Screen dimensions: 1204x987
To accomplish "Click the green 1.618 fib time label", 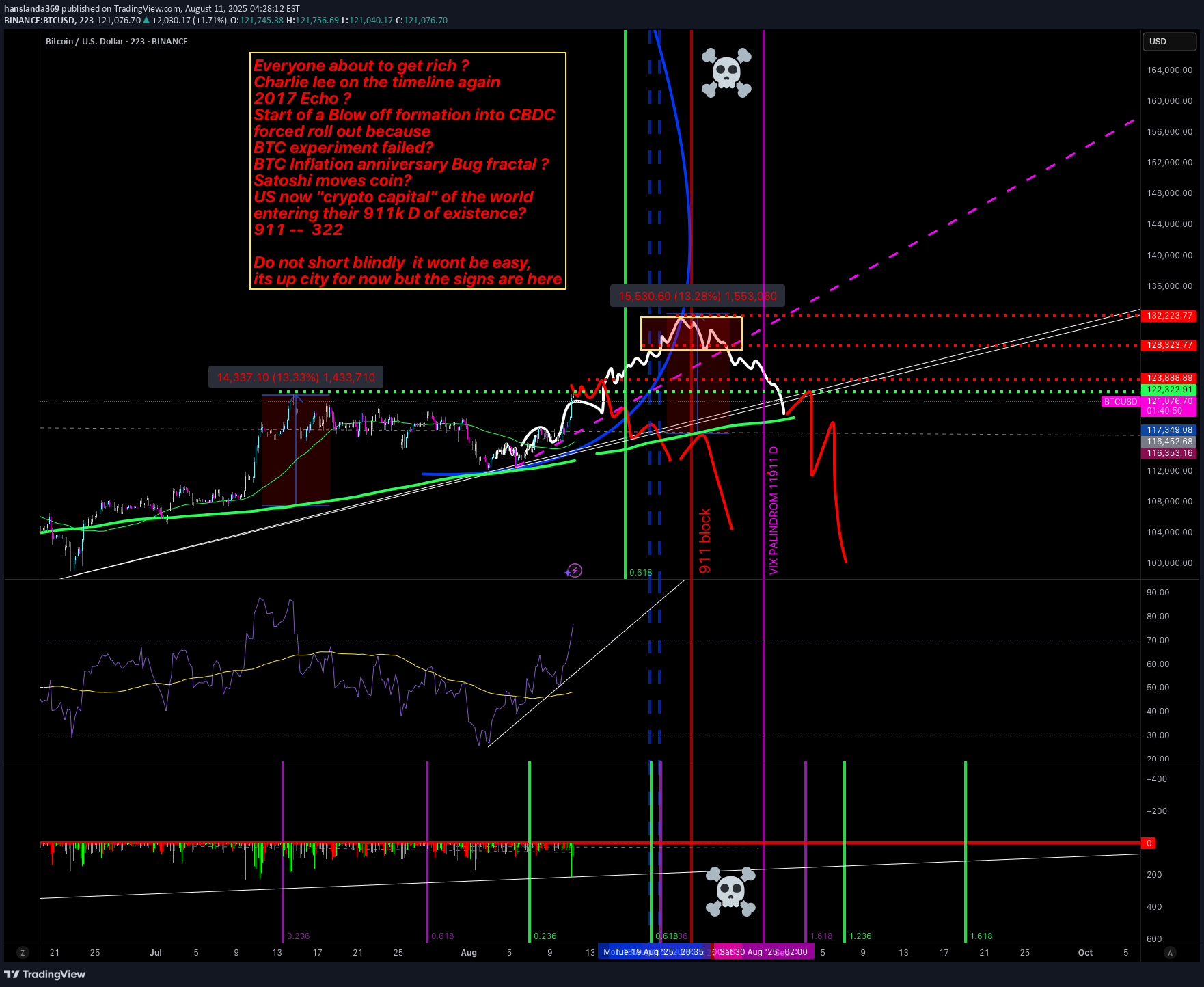I will 981,936.
